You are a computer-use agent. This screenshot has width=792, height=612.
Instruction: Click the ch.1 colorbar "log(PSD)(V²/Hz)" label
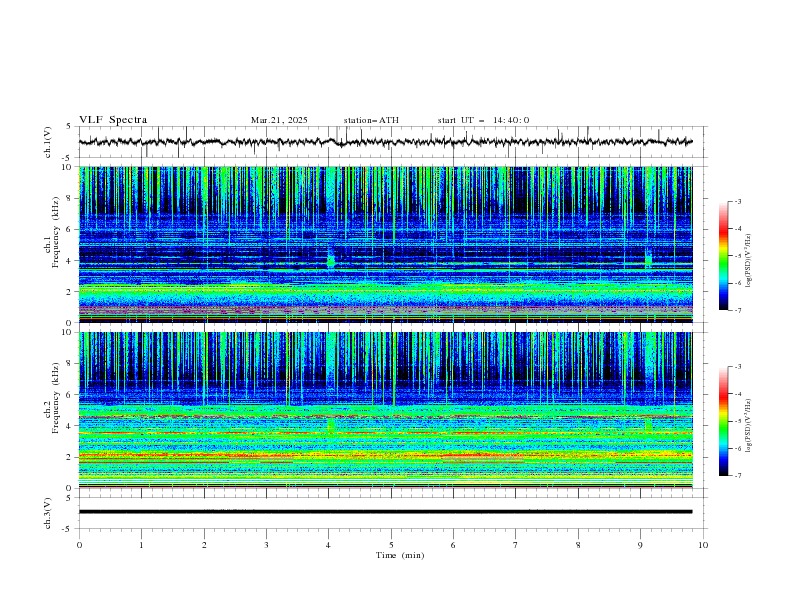tap(749, 261)
